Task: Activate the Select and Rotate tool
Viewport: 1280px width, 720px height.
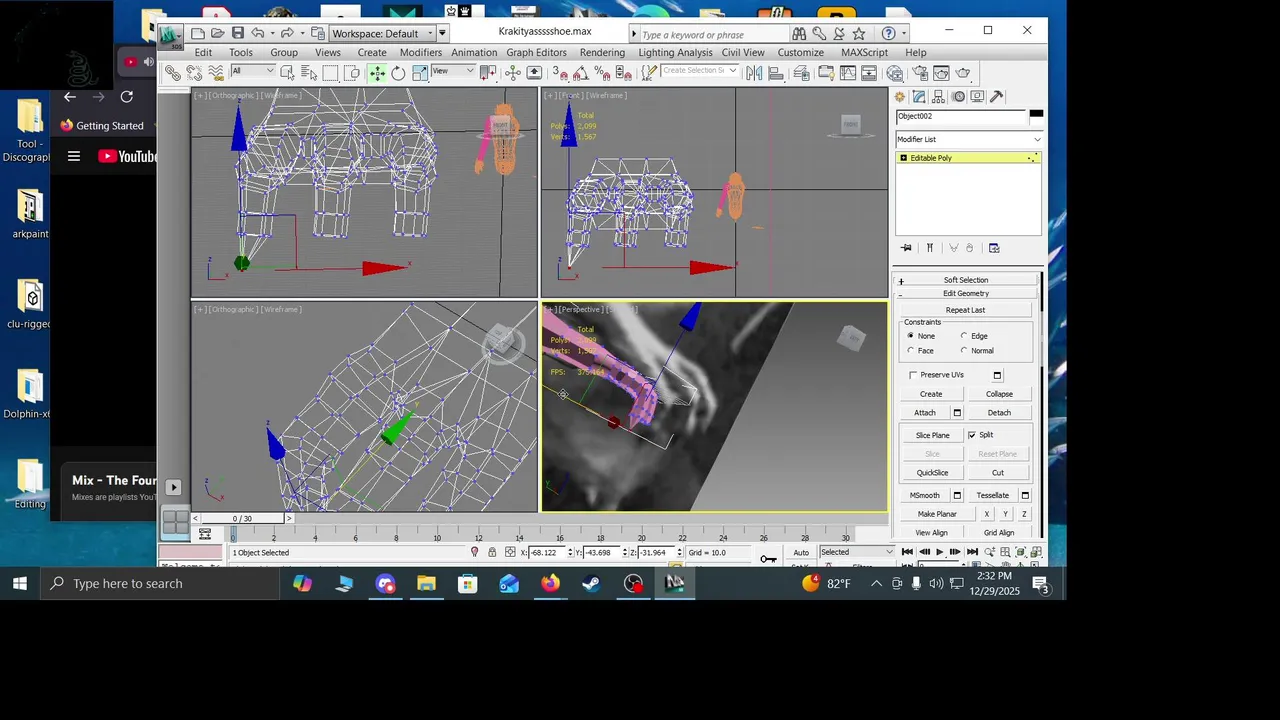Action: [398, 73]
